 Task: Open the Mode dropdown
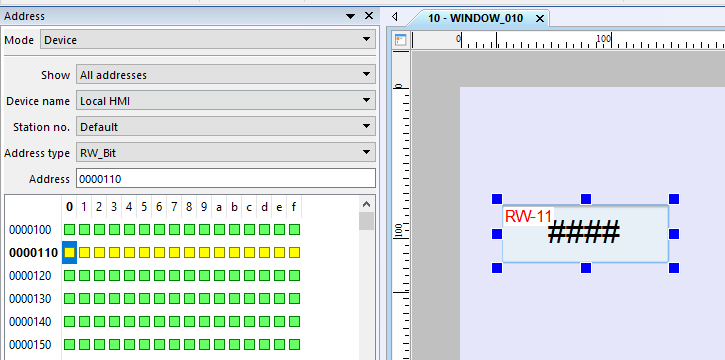coord(208,40)
